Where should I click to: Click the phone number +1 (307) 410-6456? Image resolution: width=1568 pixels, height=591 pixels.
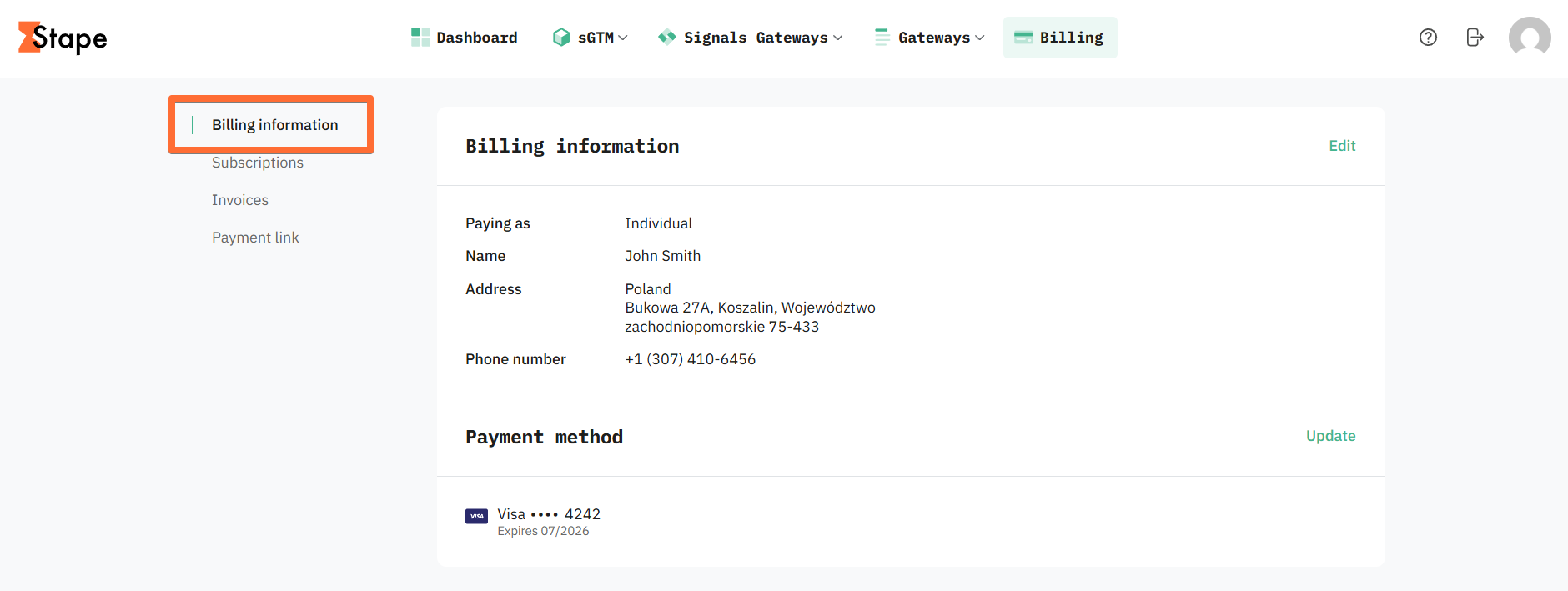(690, 359)
